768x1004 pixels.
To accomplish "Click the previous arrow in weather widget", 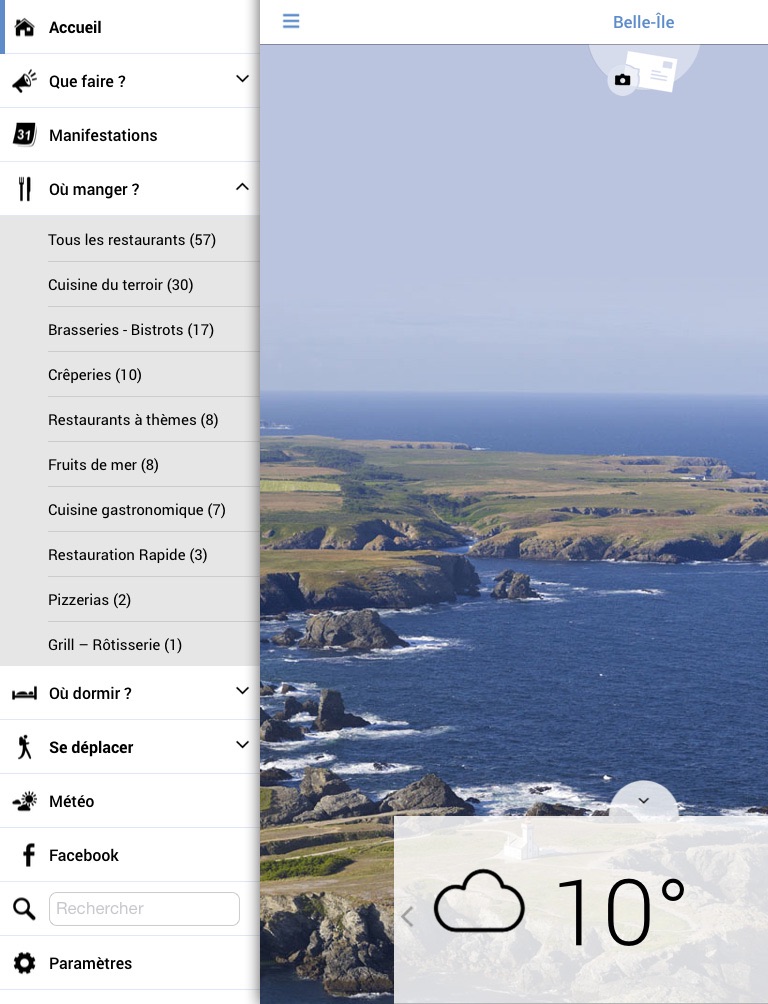I will click(x=407, y=916).
